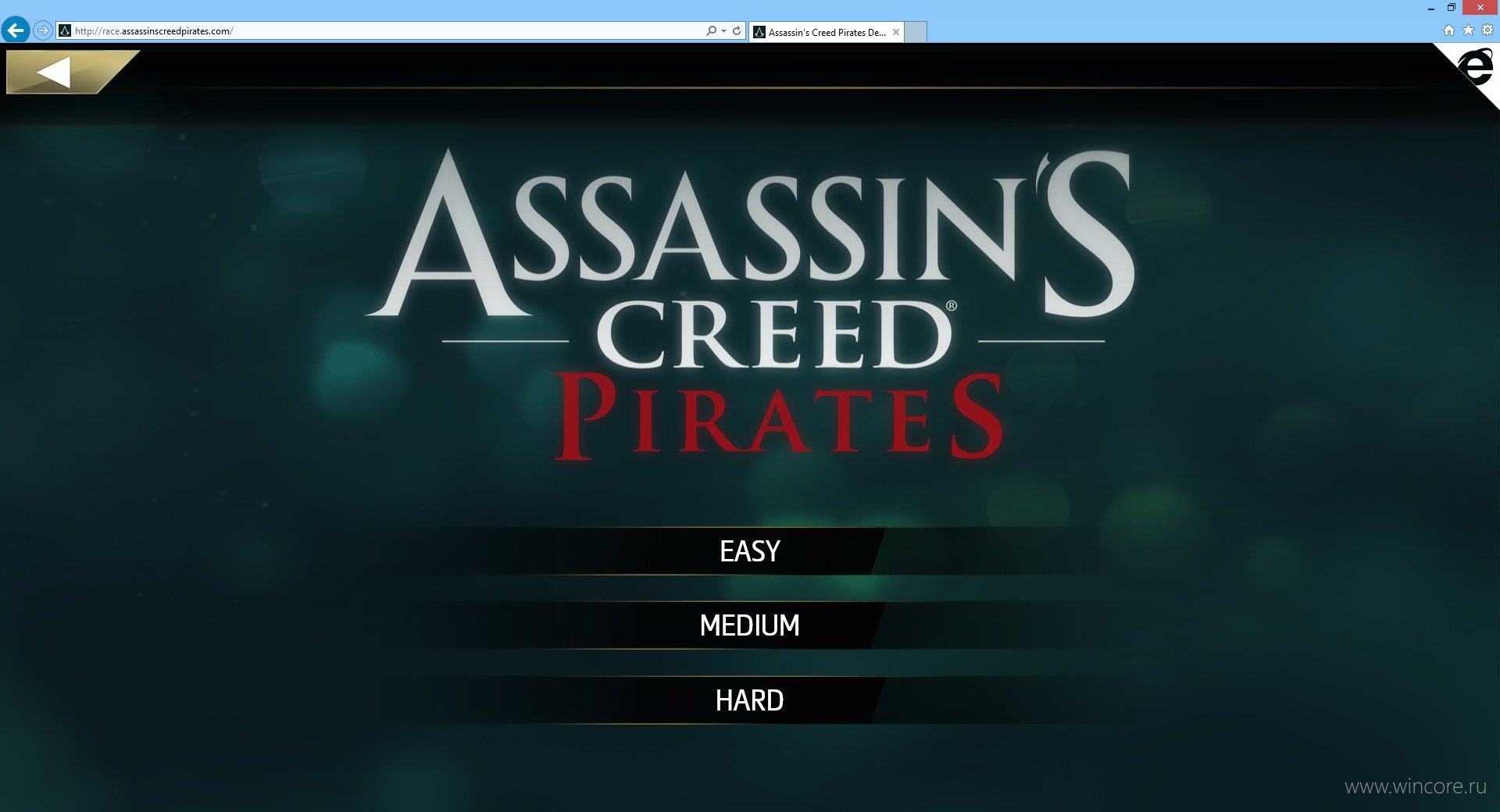Open the Favorites star icon
Screen dimensions: 1500x812
tap(1469, 30)
